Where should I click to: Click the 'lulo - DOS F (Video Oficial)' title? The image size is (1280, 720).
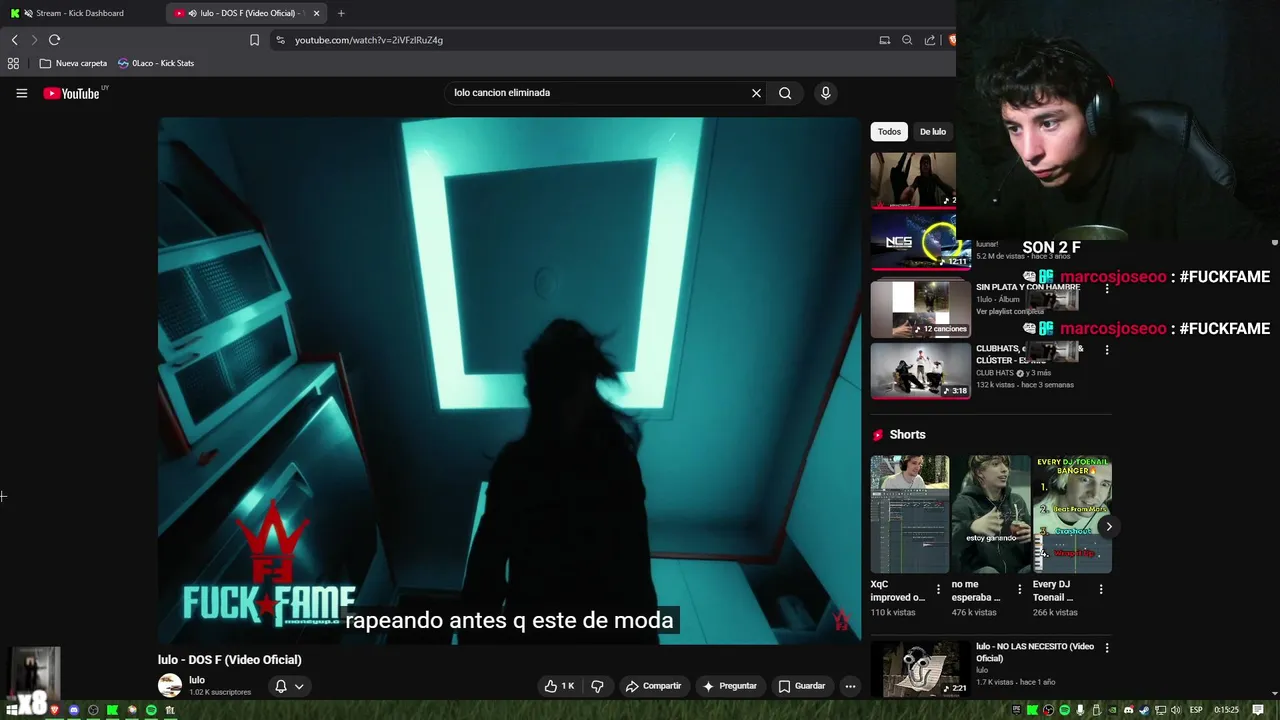[229, 659]
